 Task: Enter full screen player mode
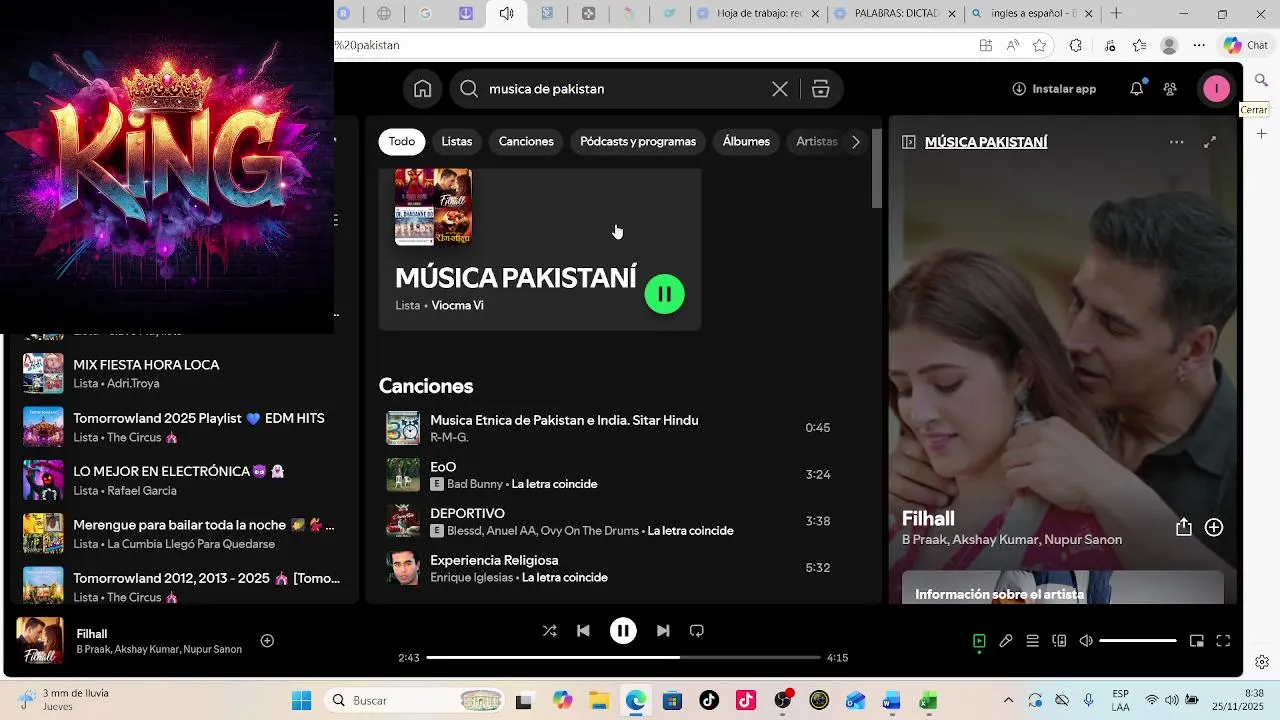[x=1223, y=641]
